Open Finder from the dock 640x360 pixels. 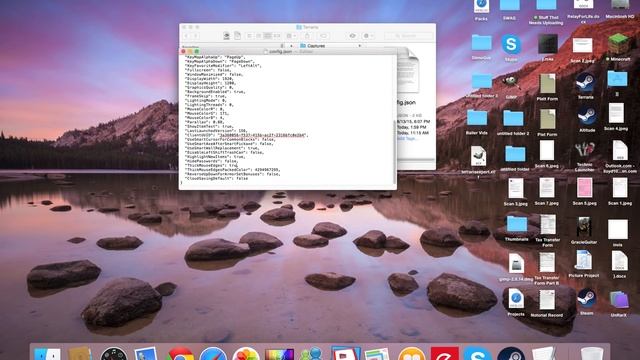click(47, 353)
